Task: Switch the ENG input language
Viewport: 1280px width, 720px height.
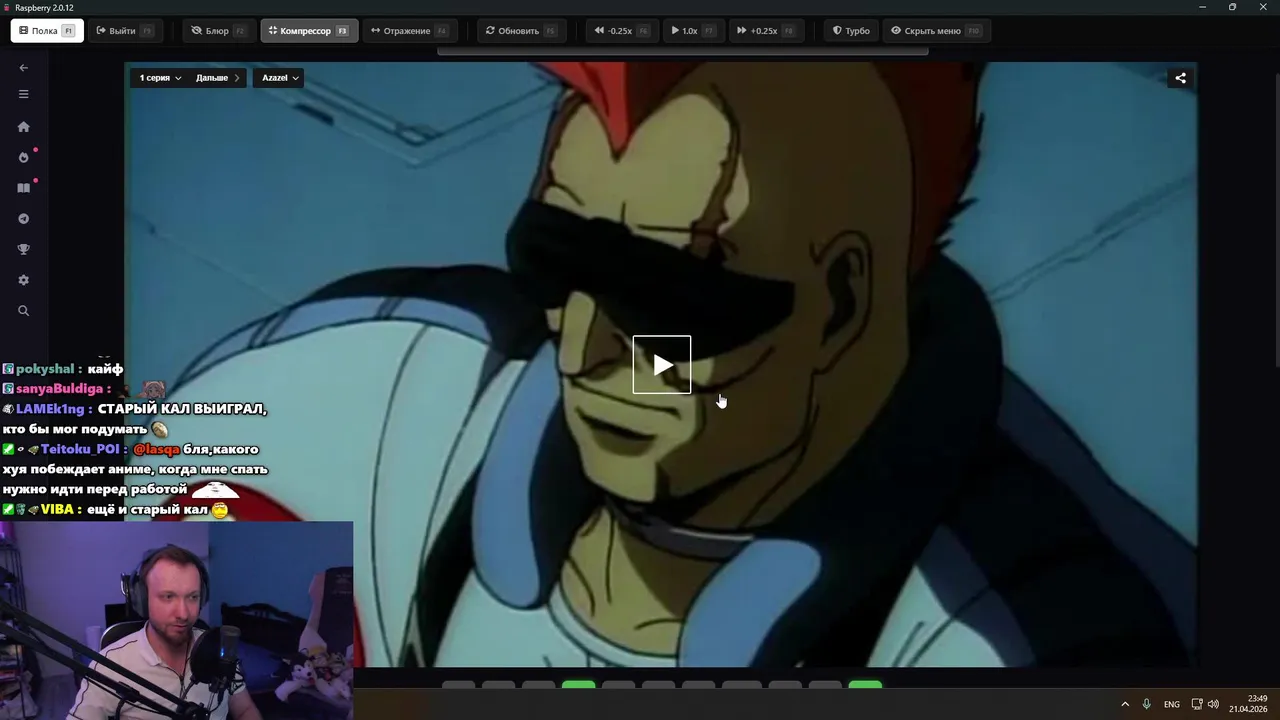Action: point(1172,704)
